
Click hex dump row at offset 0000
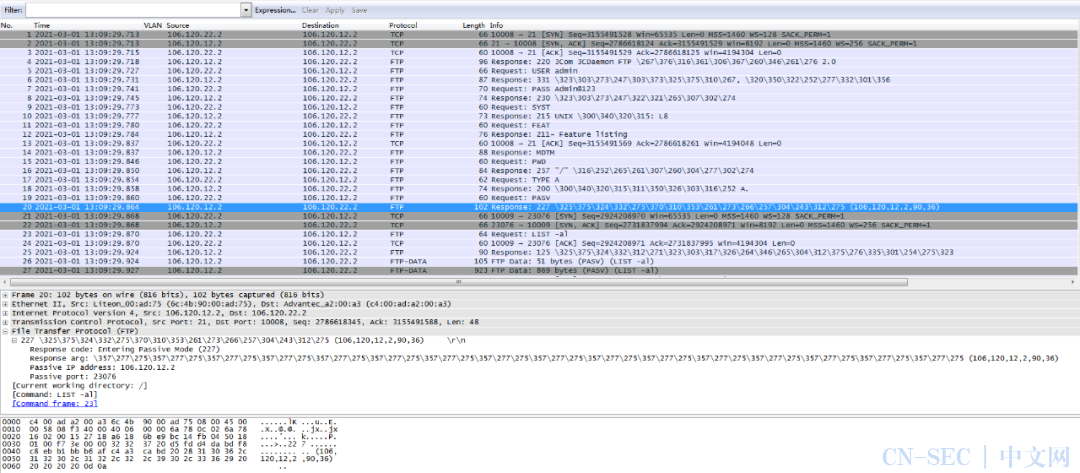pos(170,421)
